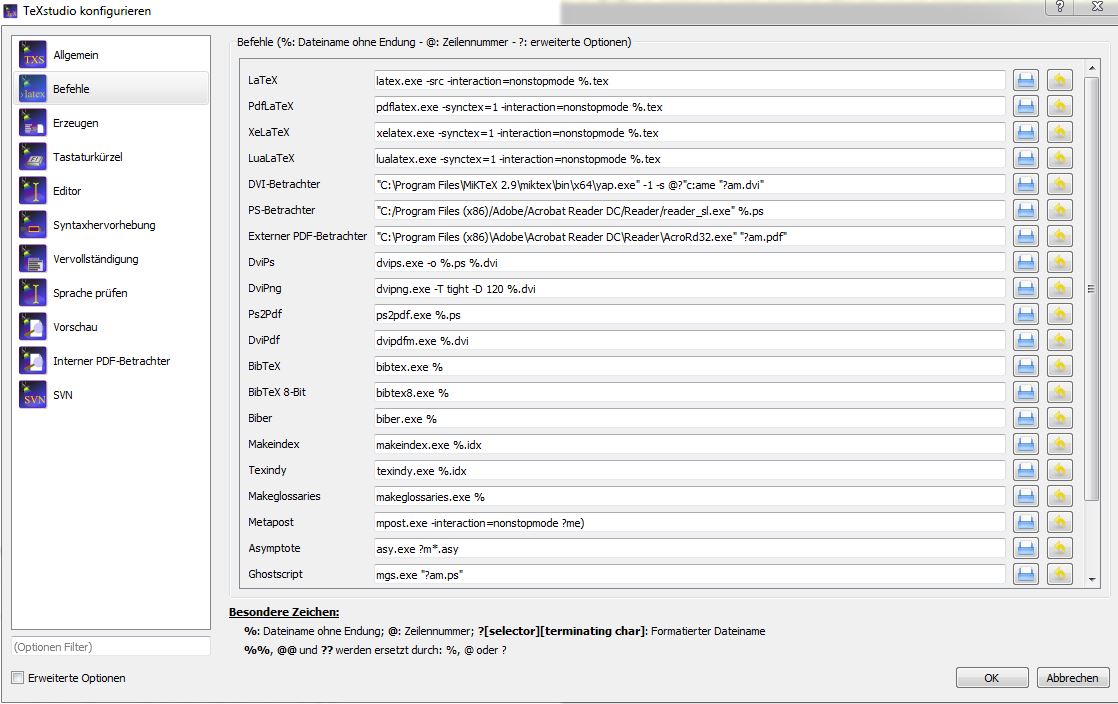Confirm settings with the OK button
The height and width of the screenshot is (704, 1118).
[x=992, y=678]
